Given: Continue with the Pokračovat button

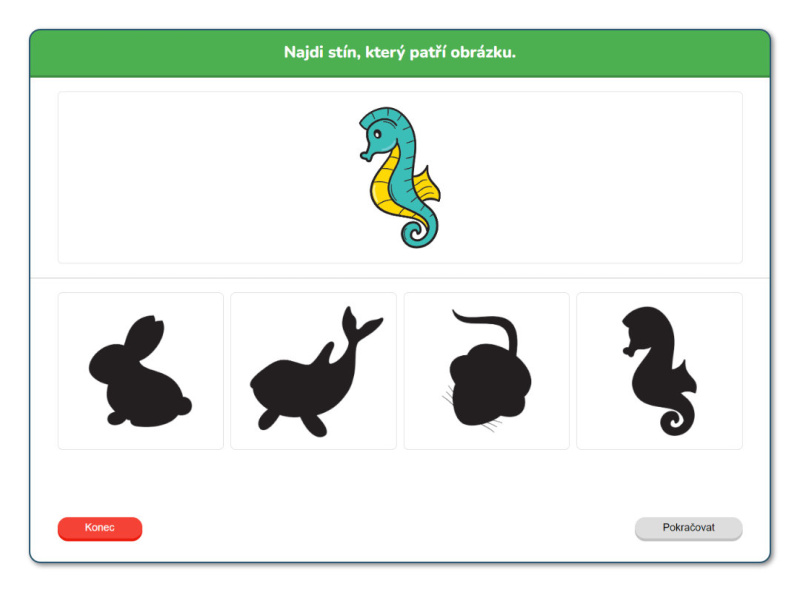Looking at the screenshot, I should 688,528.
